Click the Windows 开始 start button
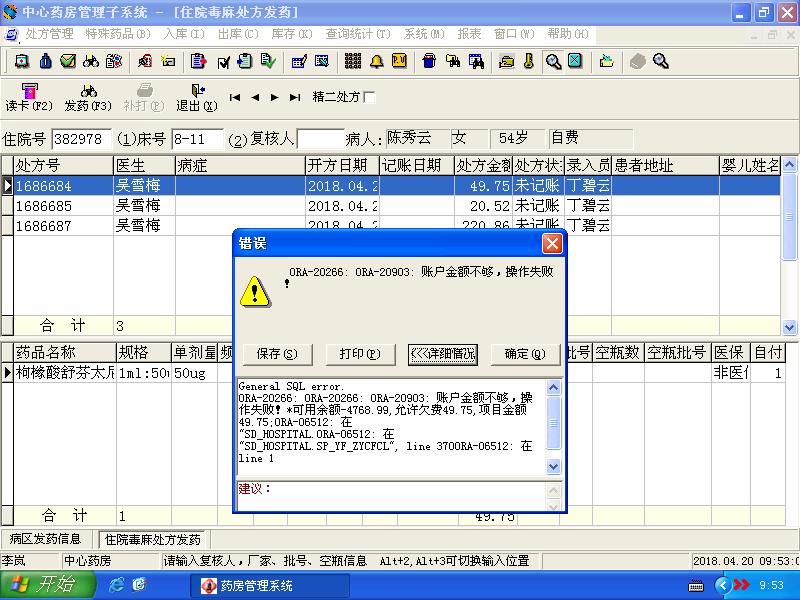The height and width of the screenshot is (600, 800). click(47, 585)
